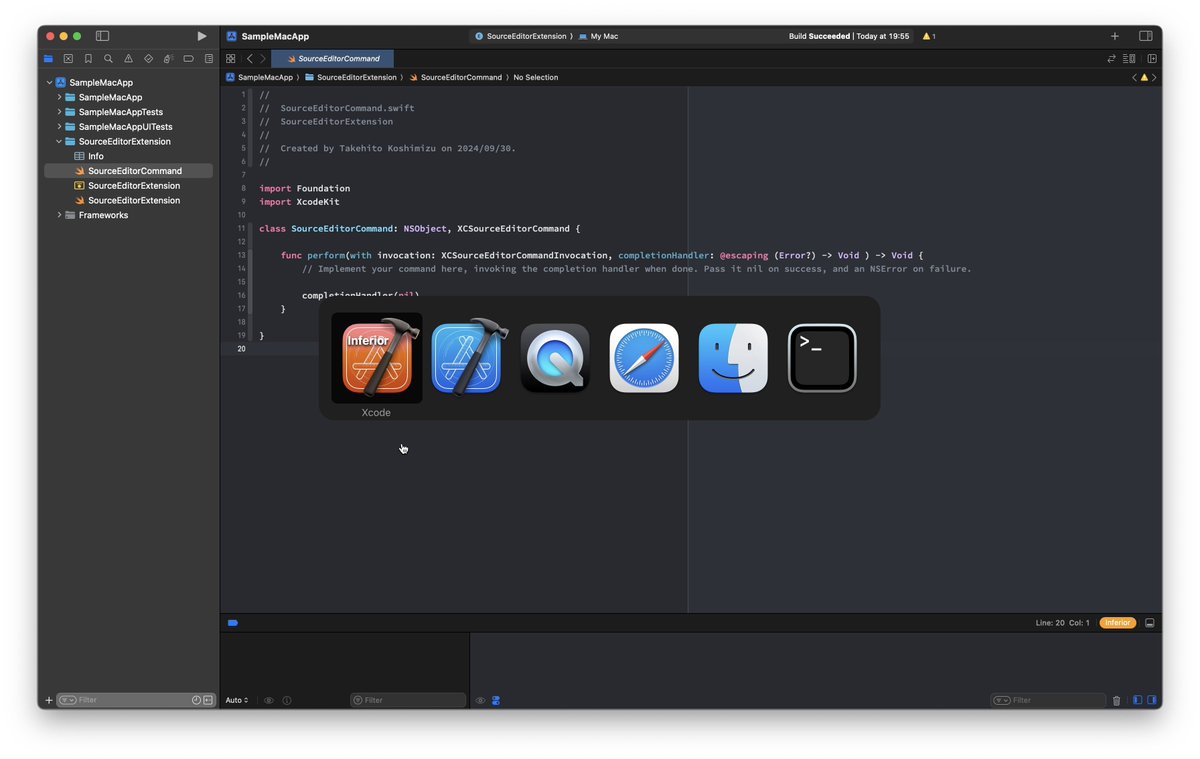Select the SourceEditorExtension swift file

click(x=128, y=200)
